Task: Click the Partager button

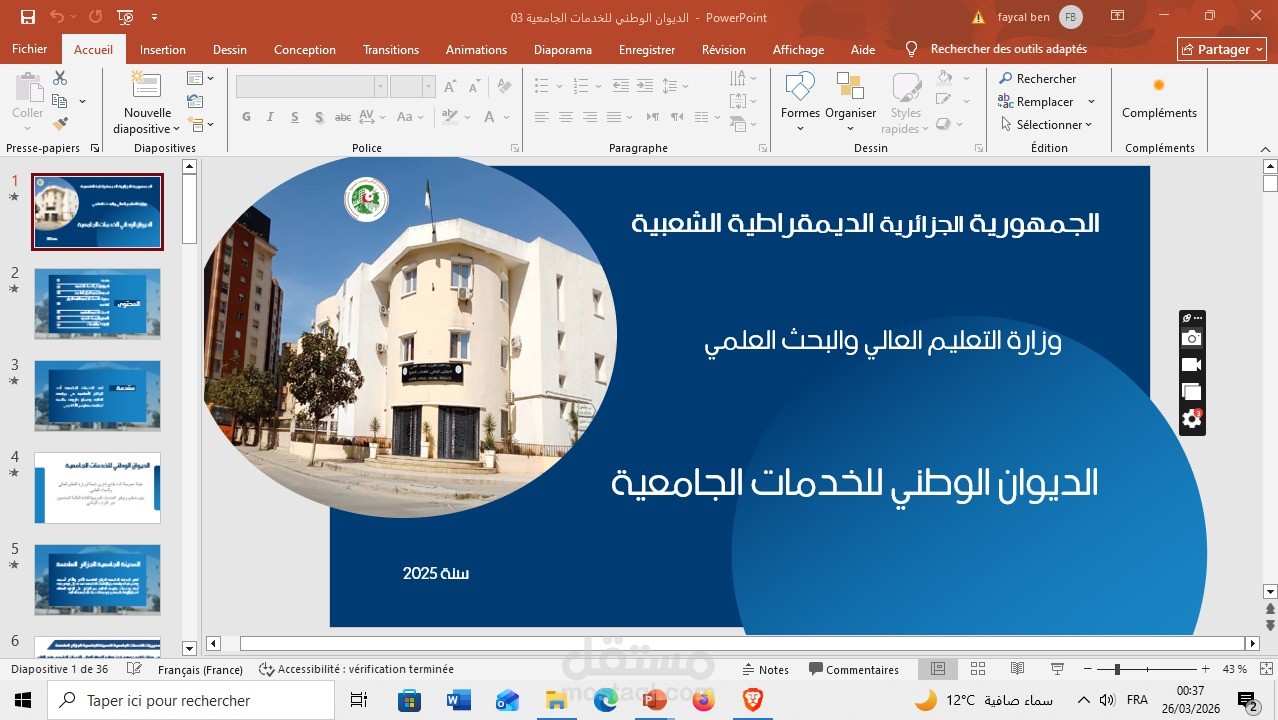Action: 1221,49
